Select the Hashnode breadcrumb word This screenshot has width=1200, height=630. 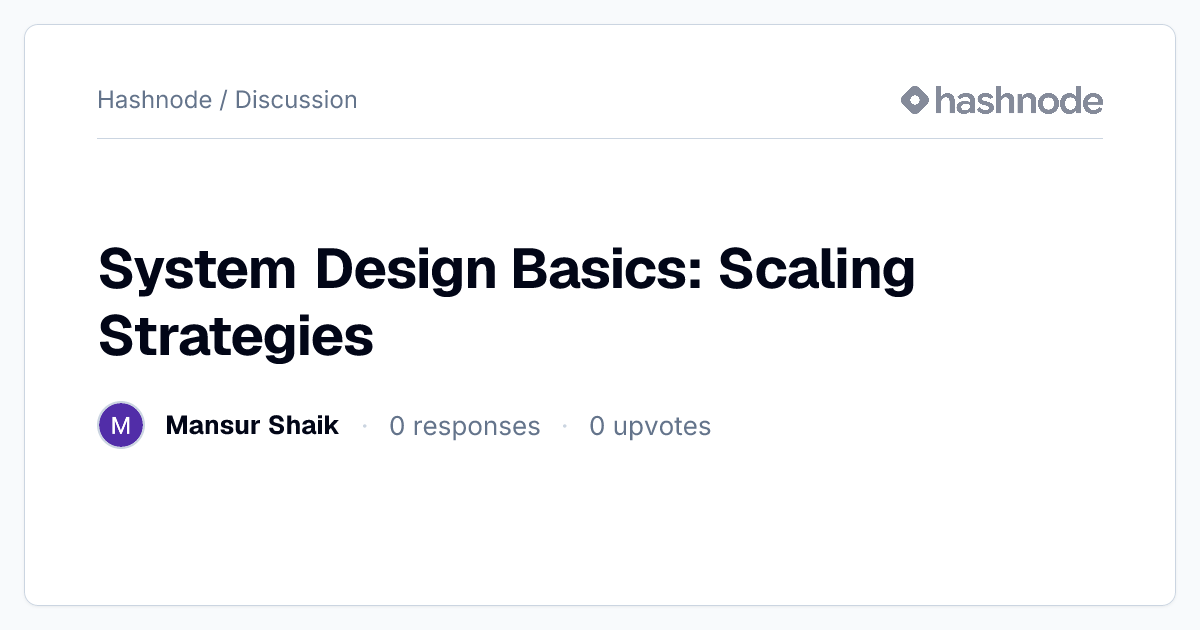pos(155,100)
